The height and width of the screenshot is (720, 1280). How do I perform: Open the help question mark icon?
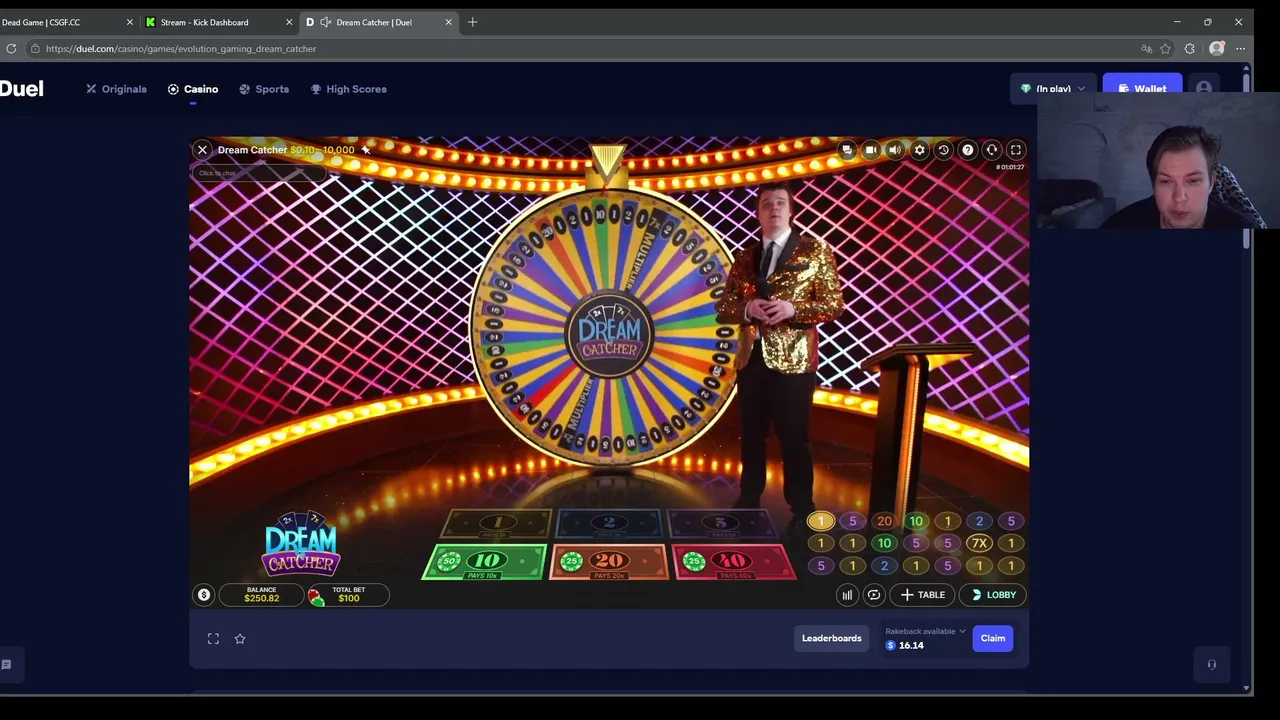pyautogui.click(x=967, y=150)
